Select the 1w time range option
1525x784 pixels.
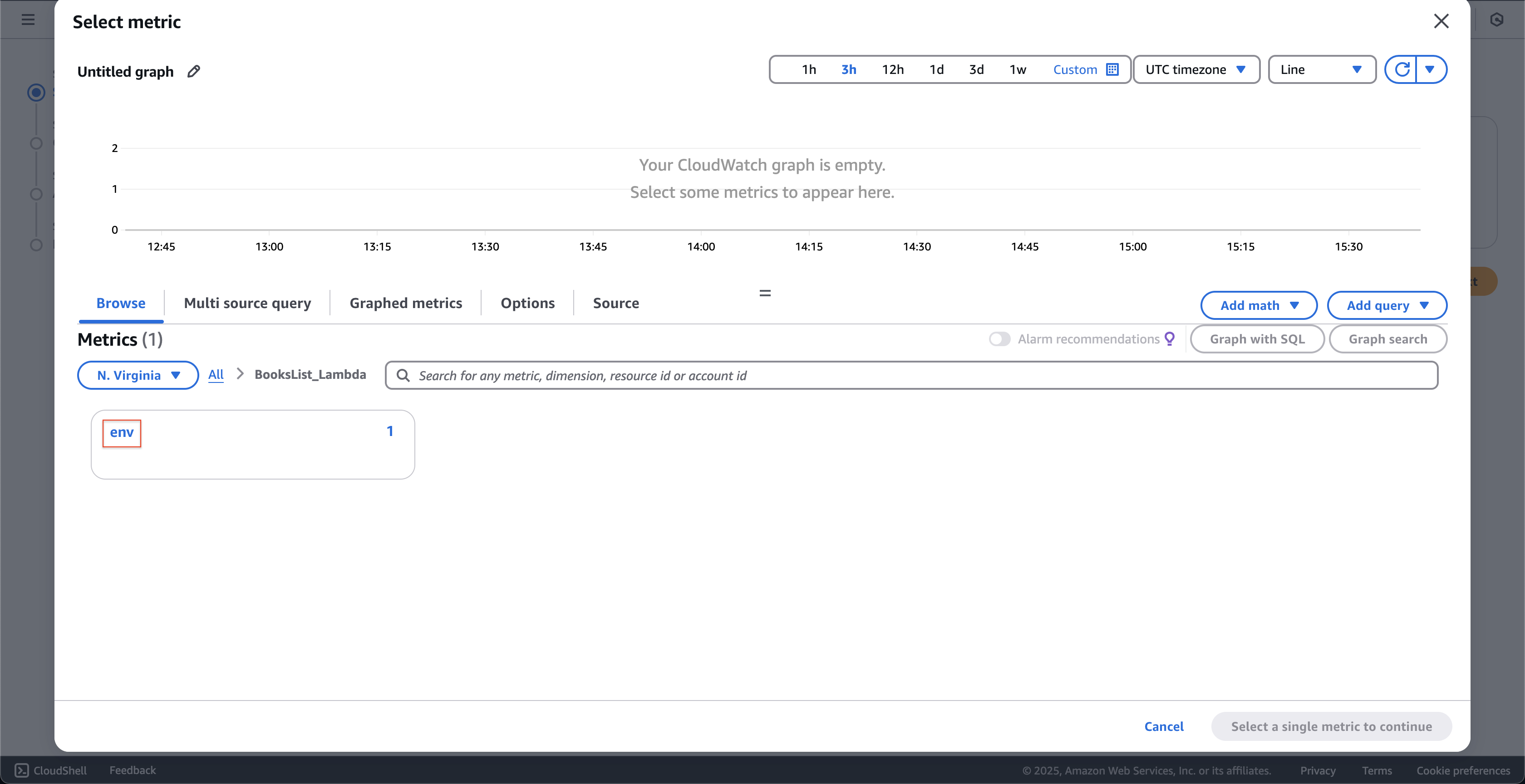point(1017,69)
